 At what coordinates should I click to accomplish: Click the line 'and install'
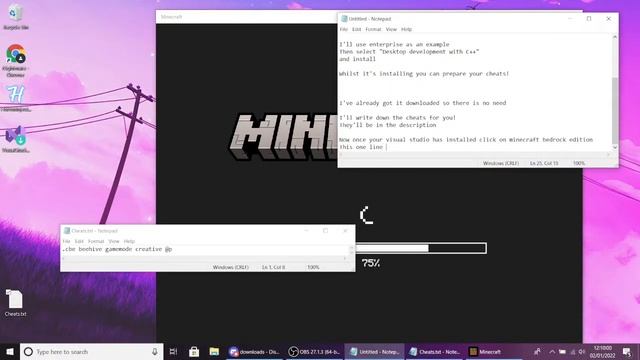(358, 59)
